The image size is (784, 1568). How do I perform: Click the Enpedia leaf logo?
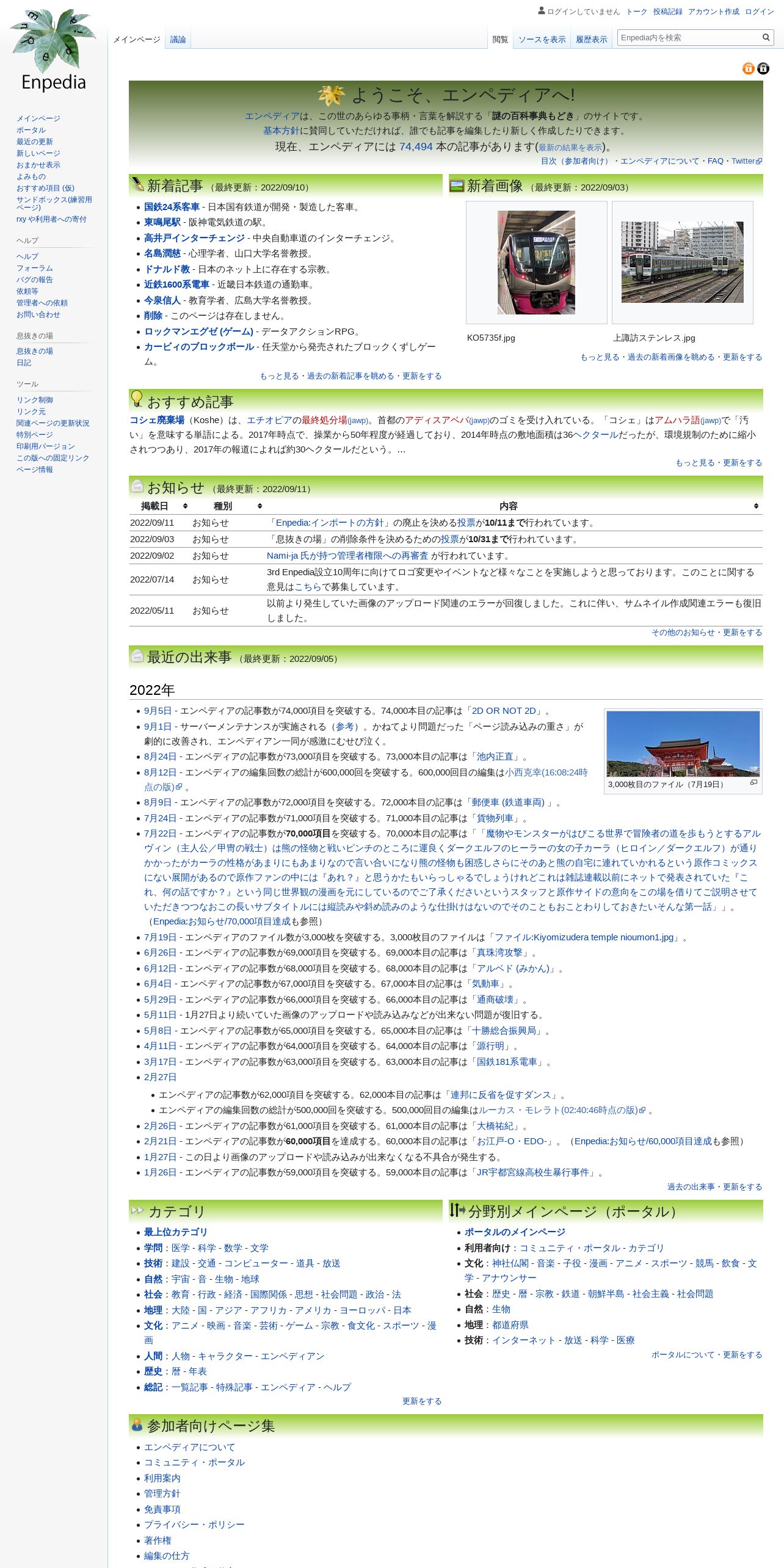53,50
